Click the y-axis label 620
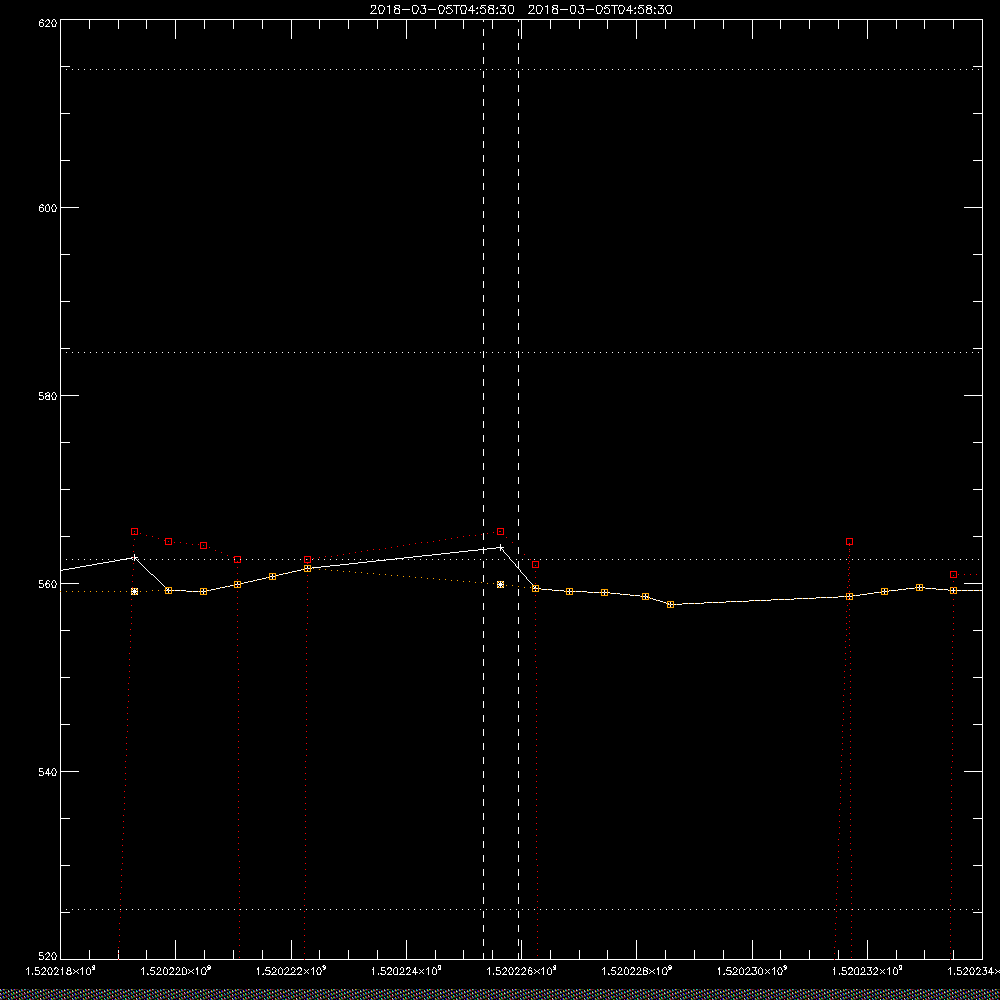This screenshot has height=1000, width=1000. [48, 23]
